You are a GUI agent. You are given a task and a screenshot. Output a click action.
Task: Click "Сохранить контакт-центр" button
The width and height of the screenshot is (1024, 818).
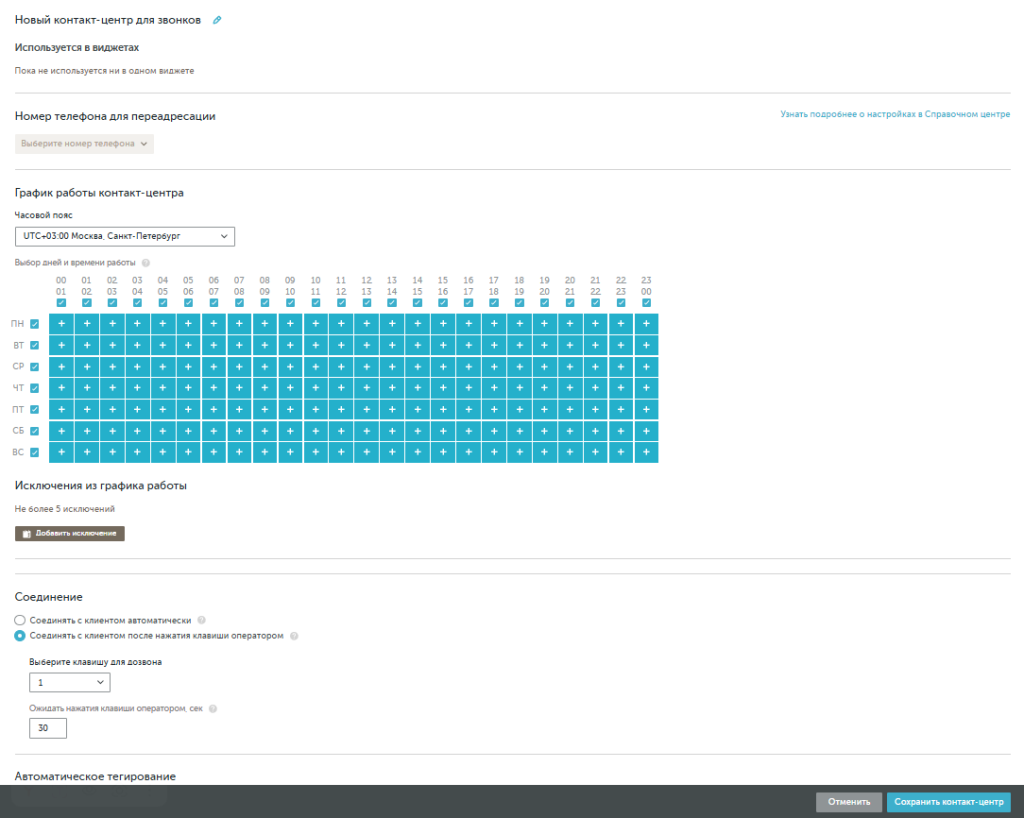[x=948, y=802]
